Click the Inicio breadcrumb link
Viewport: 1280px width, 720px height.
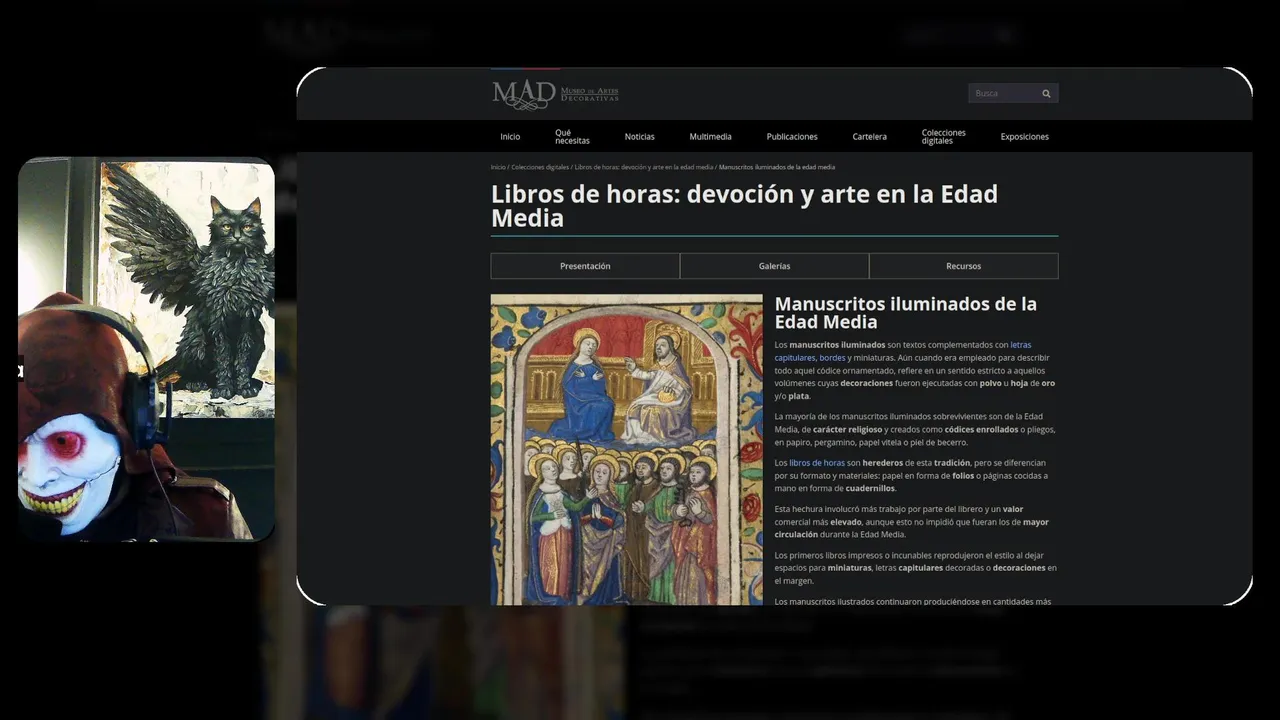498,167
